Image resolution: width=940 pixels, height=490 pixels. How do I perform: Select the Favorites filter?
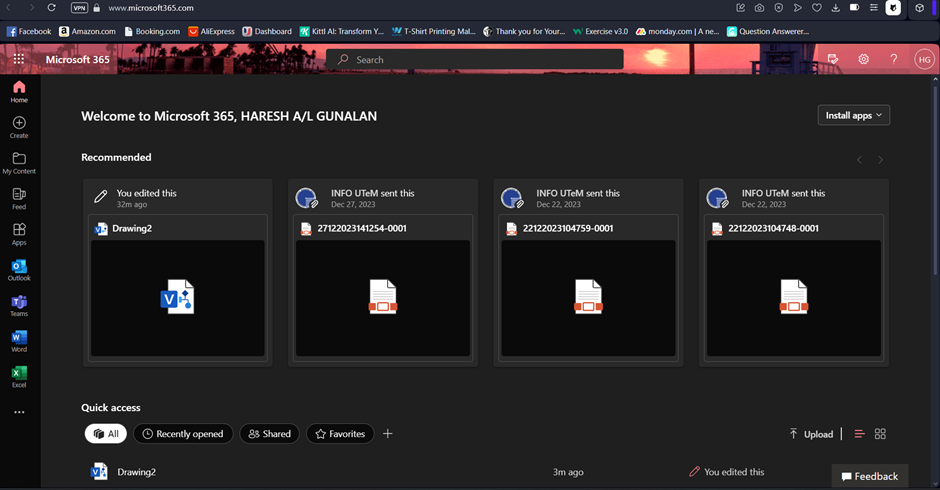(340, 434)
